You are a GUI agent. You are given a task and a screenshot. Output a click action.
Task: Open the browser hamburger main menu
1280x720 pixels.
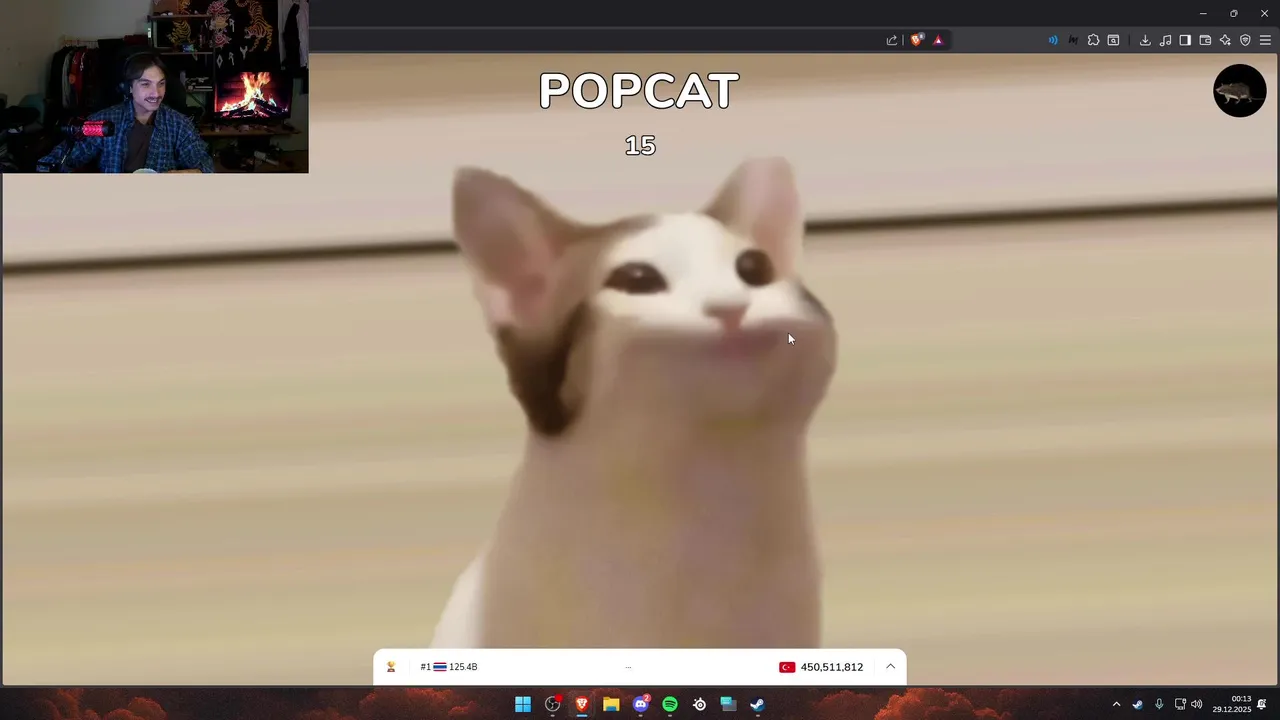pyautogui.click(x=1265, y=40)
